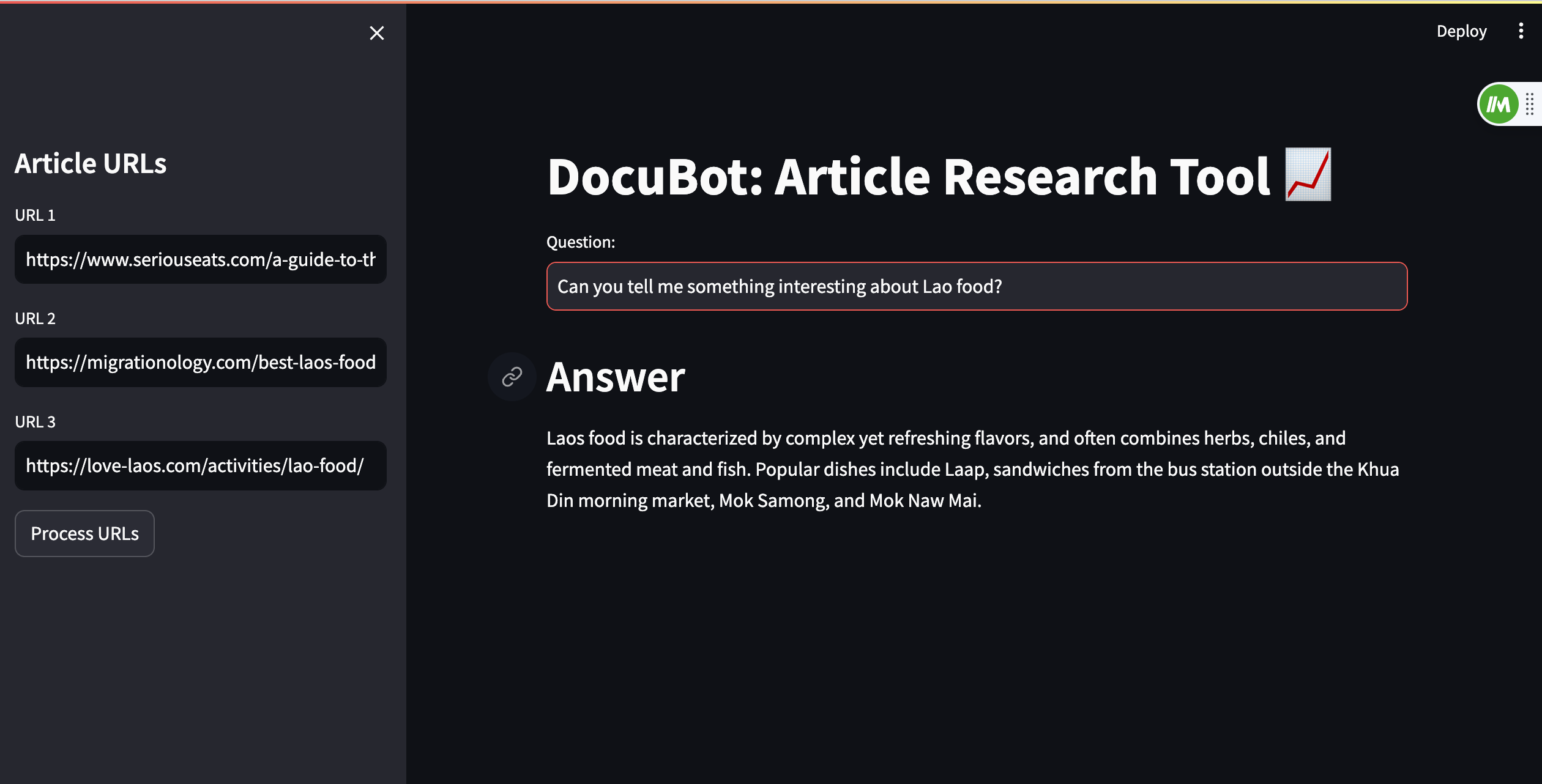Click the anchor link icon beside Answer
The image size is (1542, 784).
pos(512,377)
